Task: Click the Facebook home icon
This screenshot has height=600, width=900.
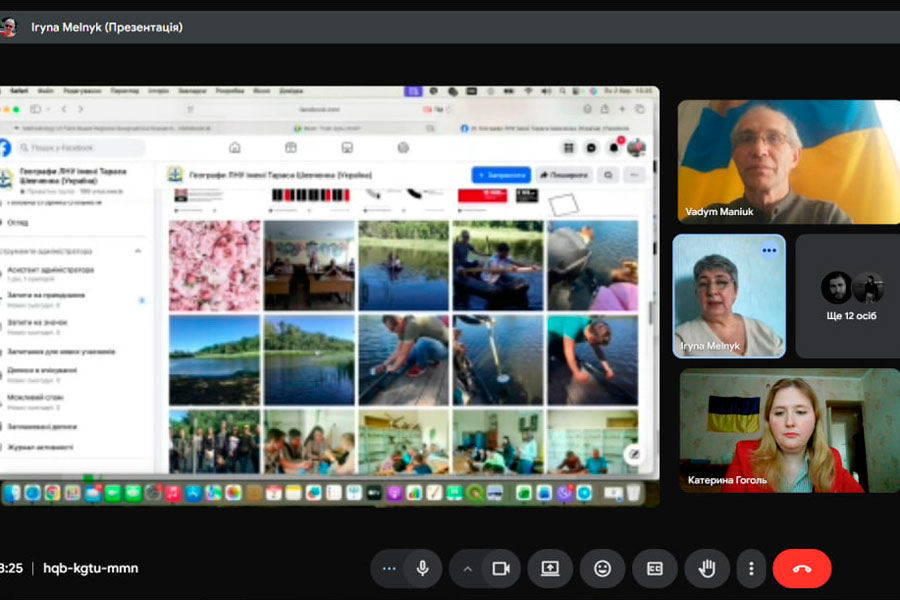Action: [235, 148]
